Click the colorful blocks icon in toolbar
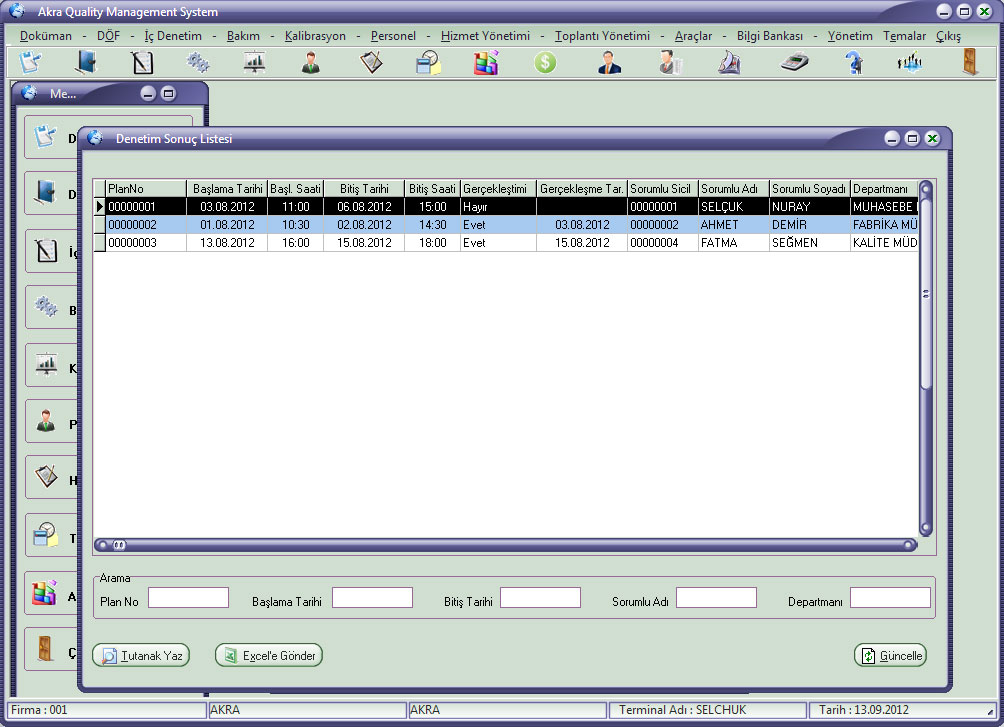 (x=486, y=63)
